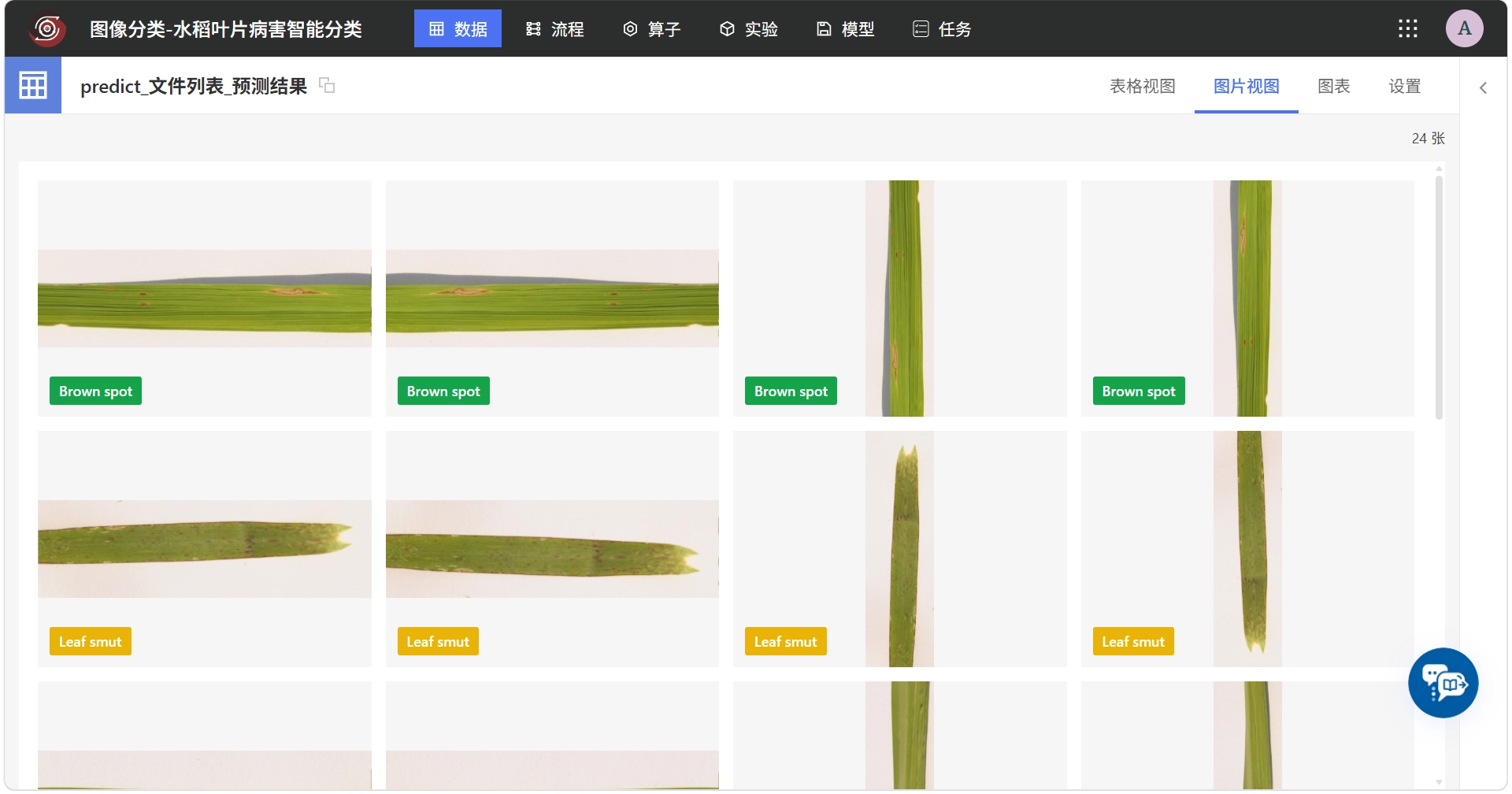This screenshot has width=1512, height=794.
Task: Open the 数据 (Data) menu tab
Action: [x=458, y=29]
